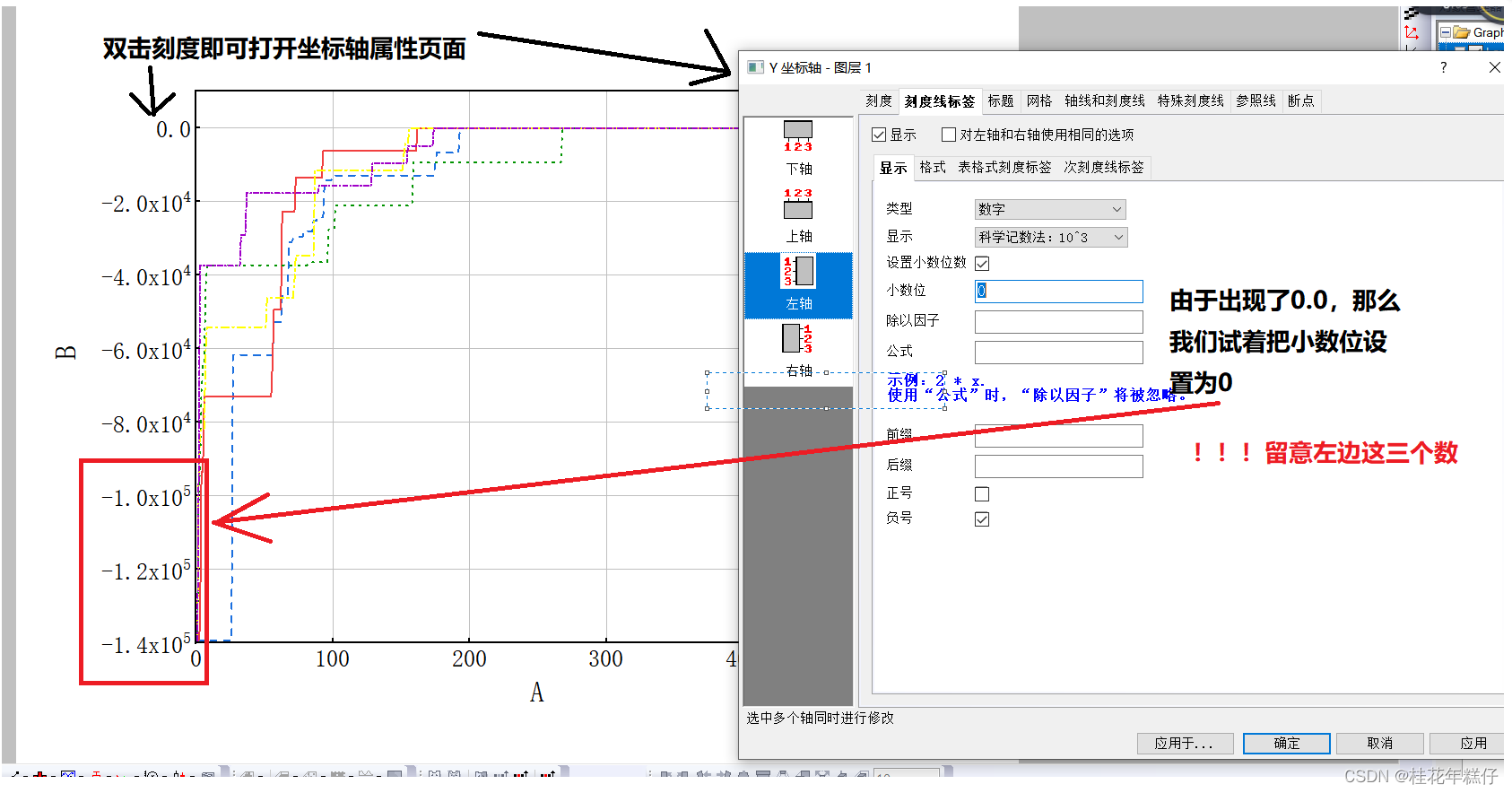Image resolution: width=1512 pixels, height=793 pixels.
Task: Open the 参照线 tab
Action: (x=1256, y=101)
